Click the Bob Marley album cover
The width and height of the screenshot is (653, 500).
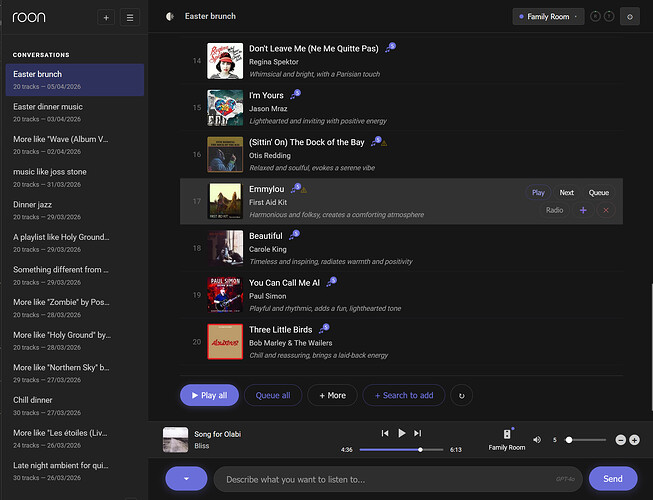225,342
